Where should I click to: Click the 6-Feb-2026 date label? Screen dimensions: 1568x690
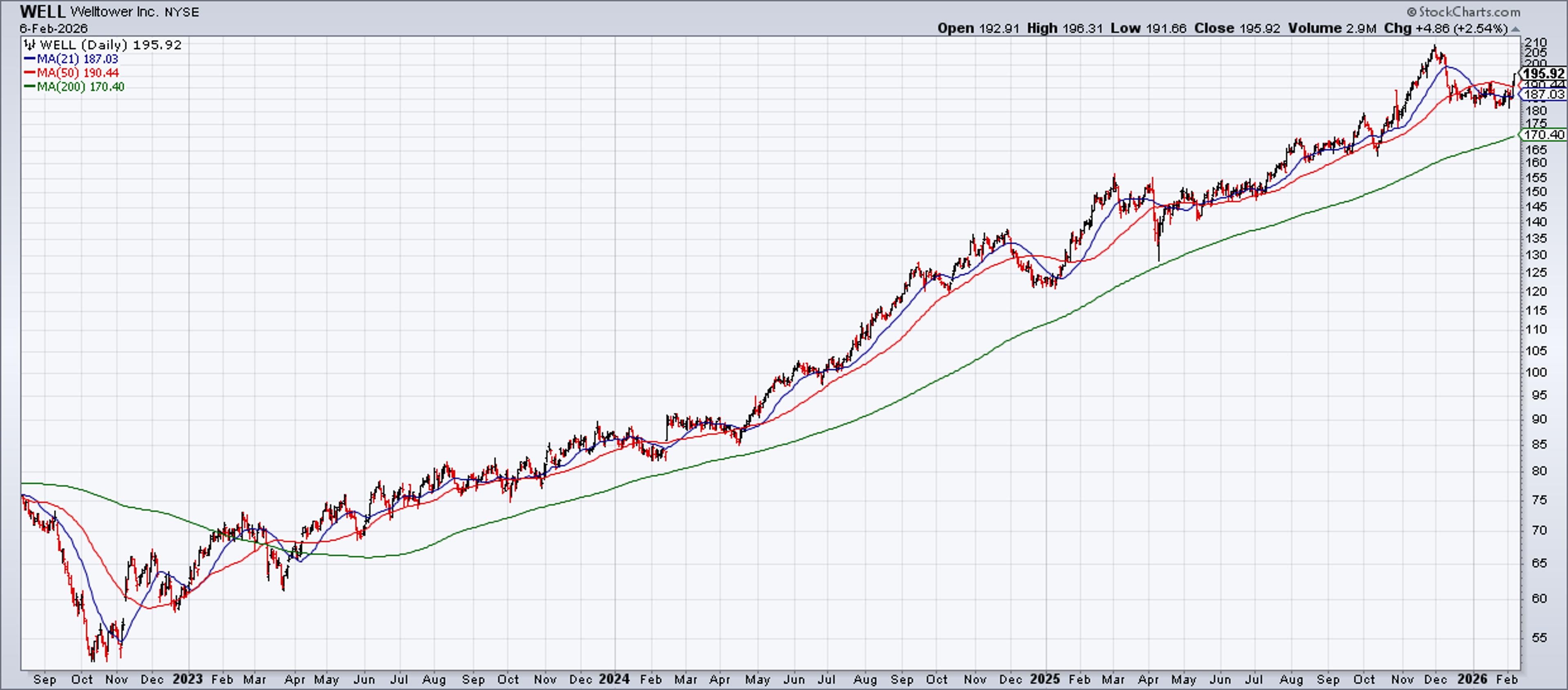[x=53, y=28]
